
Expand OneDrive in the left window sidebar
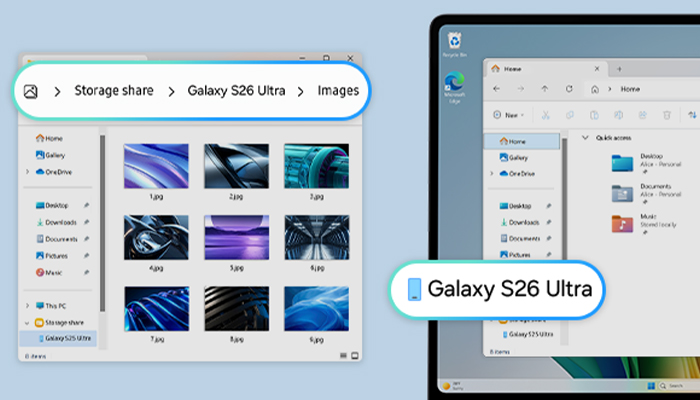(x=27, y=171)
